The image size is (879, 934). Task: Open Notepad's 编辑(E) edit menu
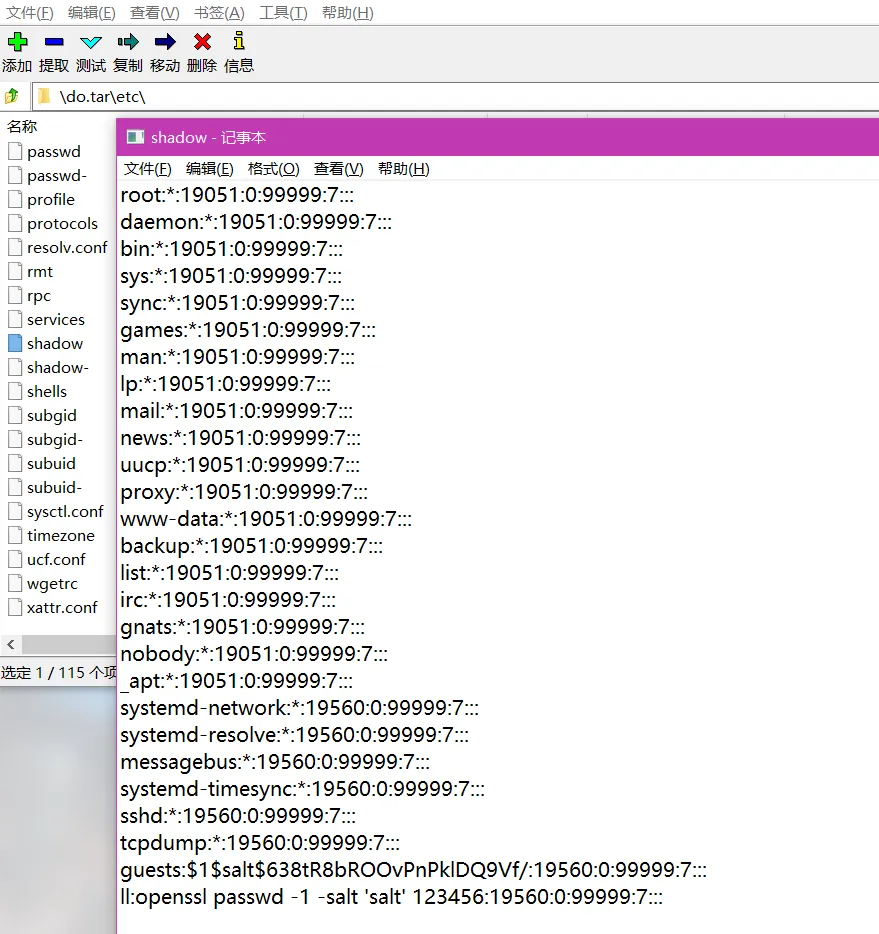[x=209, y=169]
